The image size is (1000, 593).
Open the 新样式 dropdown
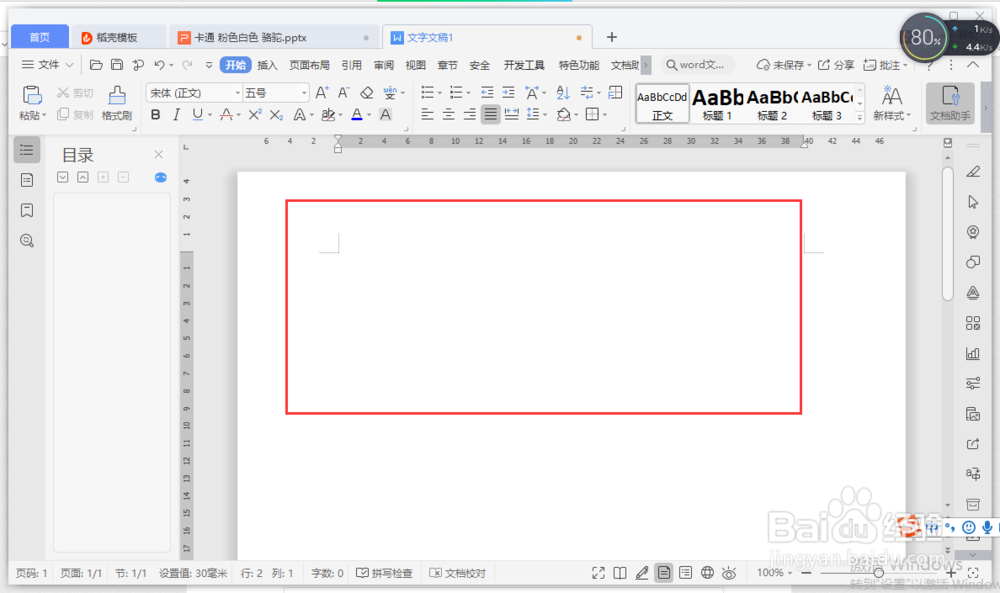(892, 115)
